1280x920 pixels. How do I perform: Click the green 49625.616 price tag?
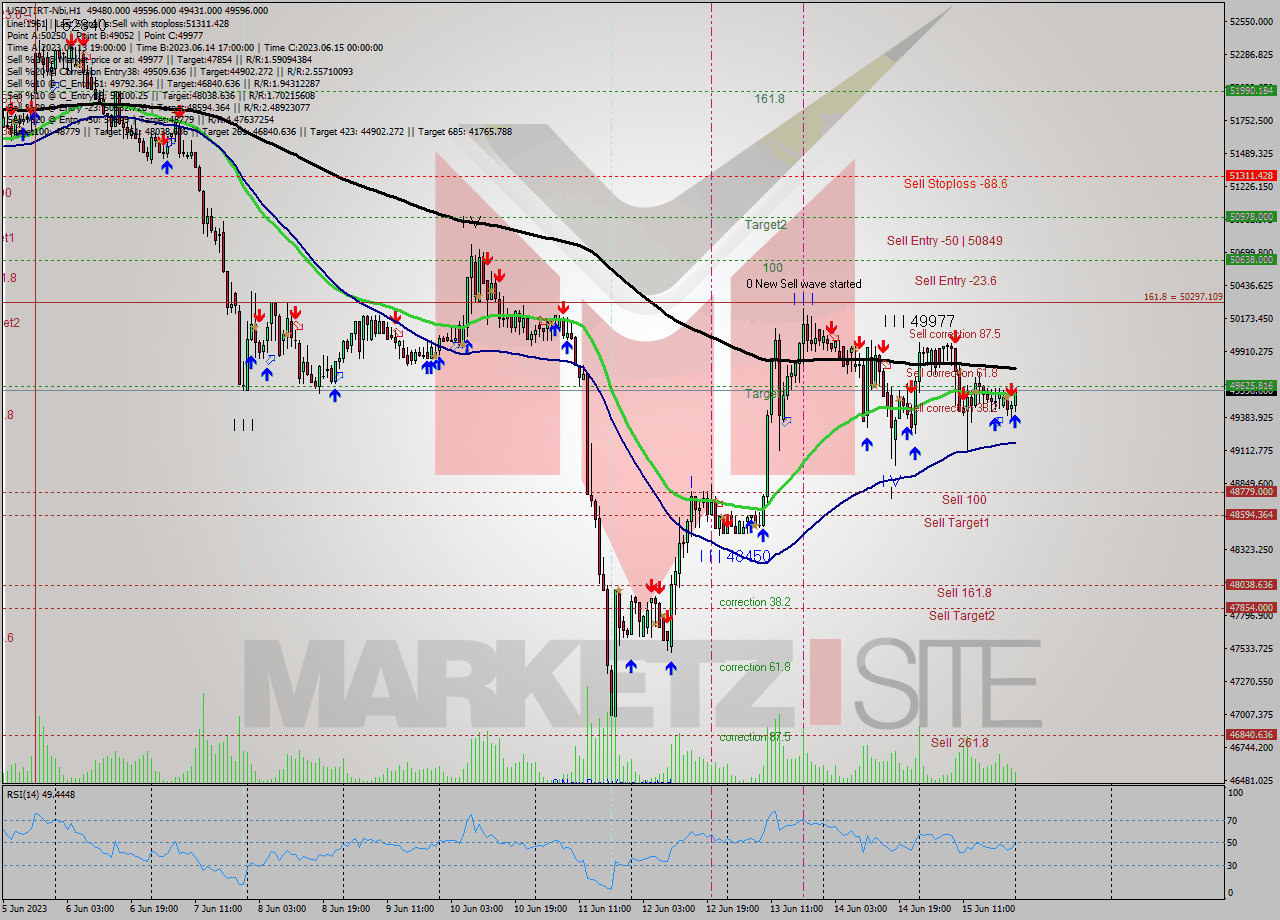point(1250,385)
